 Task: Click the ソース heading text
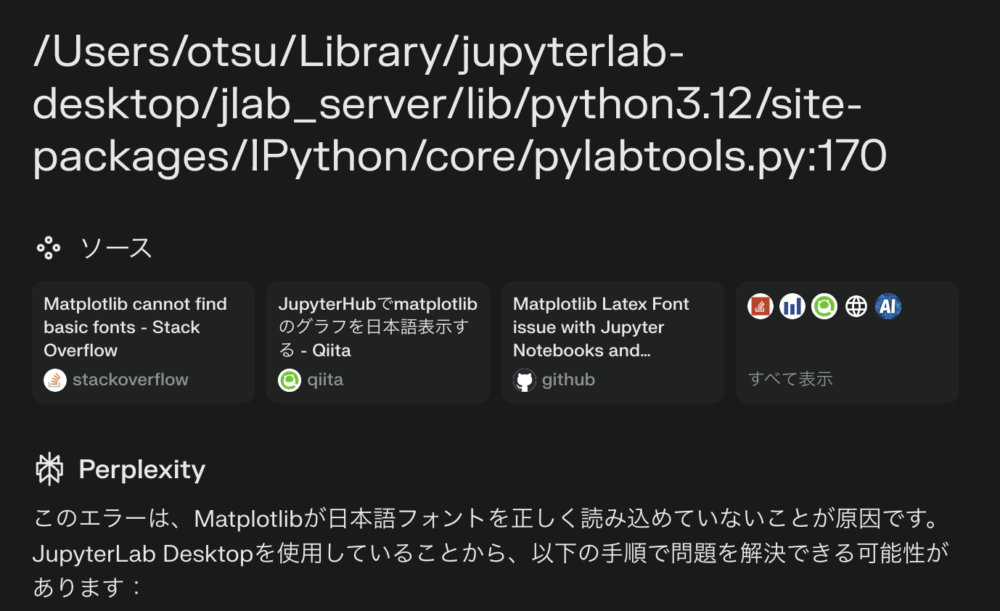pyautogui.click(x=117, y=248)
